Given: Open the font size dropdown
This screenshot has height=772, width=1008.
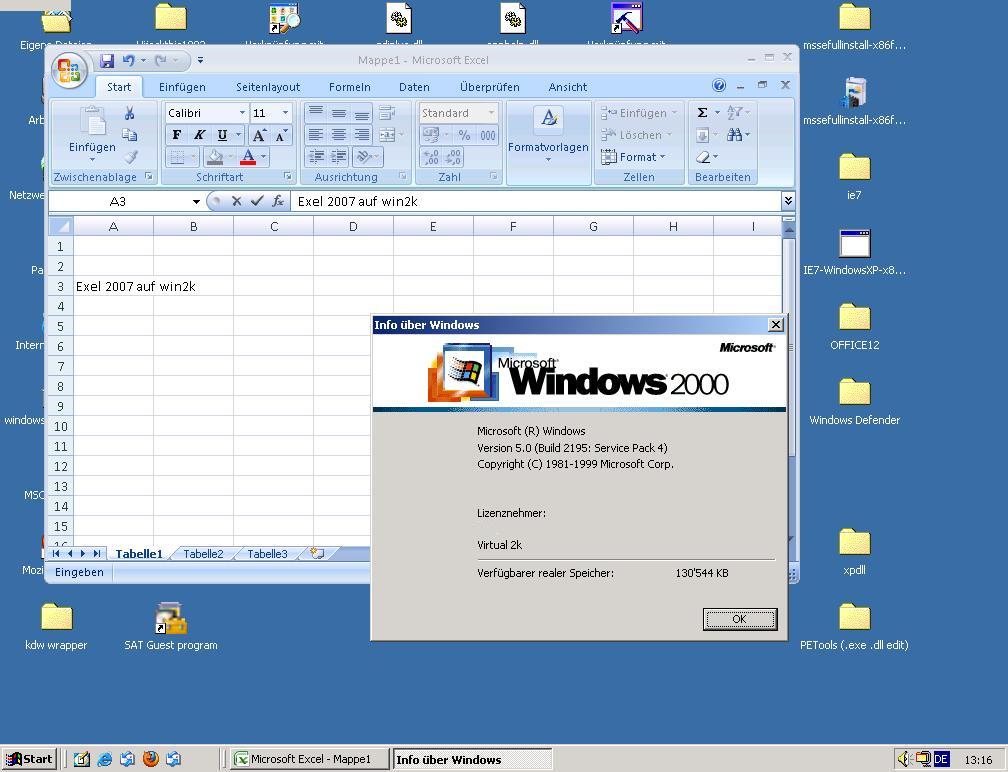Looking at the screenshot, I should point(285,113).
